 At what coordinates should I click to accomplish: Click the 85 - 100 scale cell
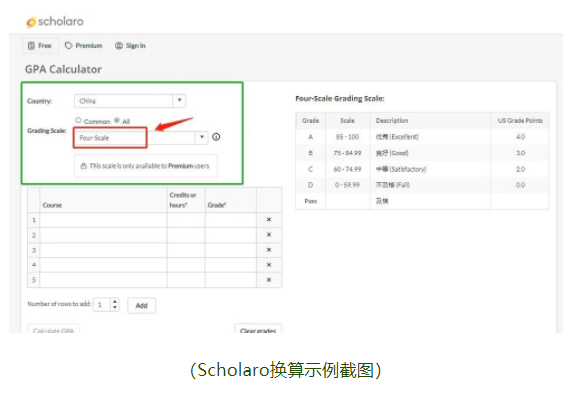click(347, 137)
